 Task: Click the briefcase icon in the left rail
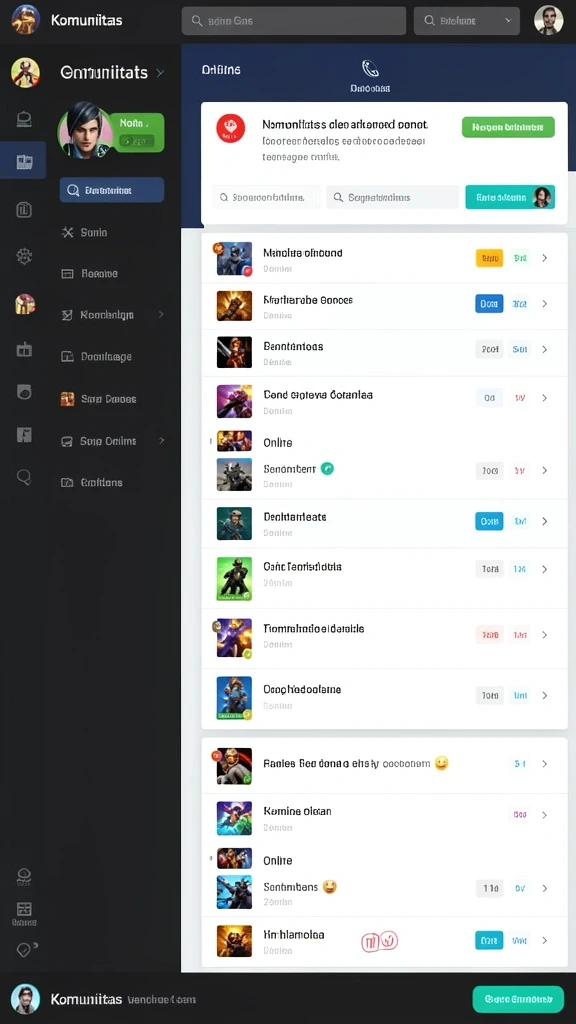24,350
